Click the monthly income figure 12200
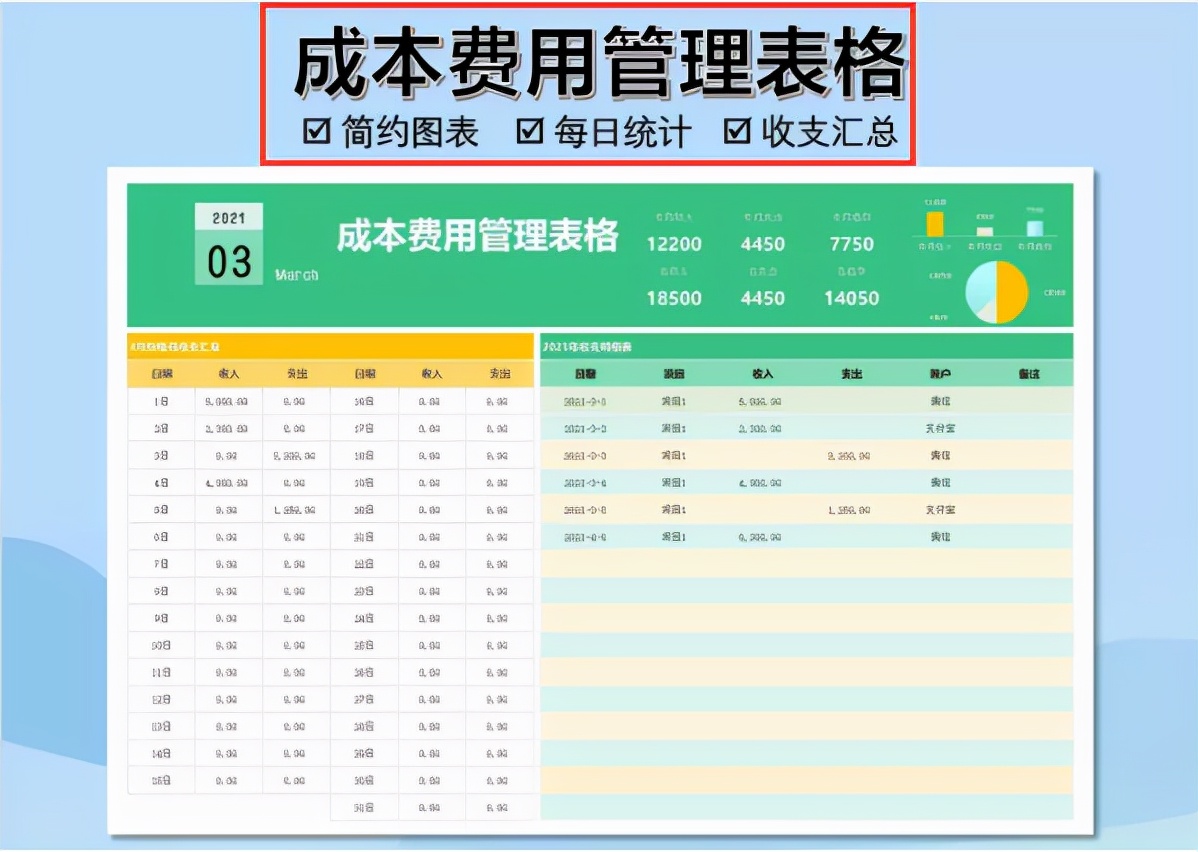The width and height of the screenshot is (1198, 852). coord(675,243)
